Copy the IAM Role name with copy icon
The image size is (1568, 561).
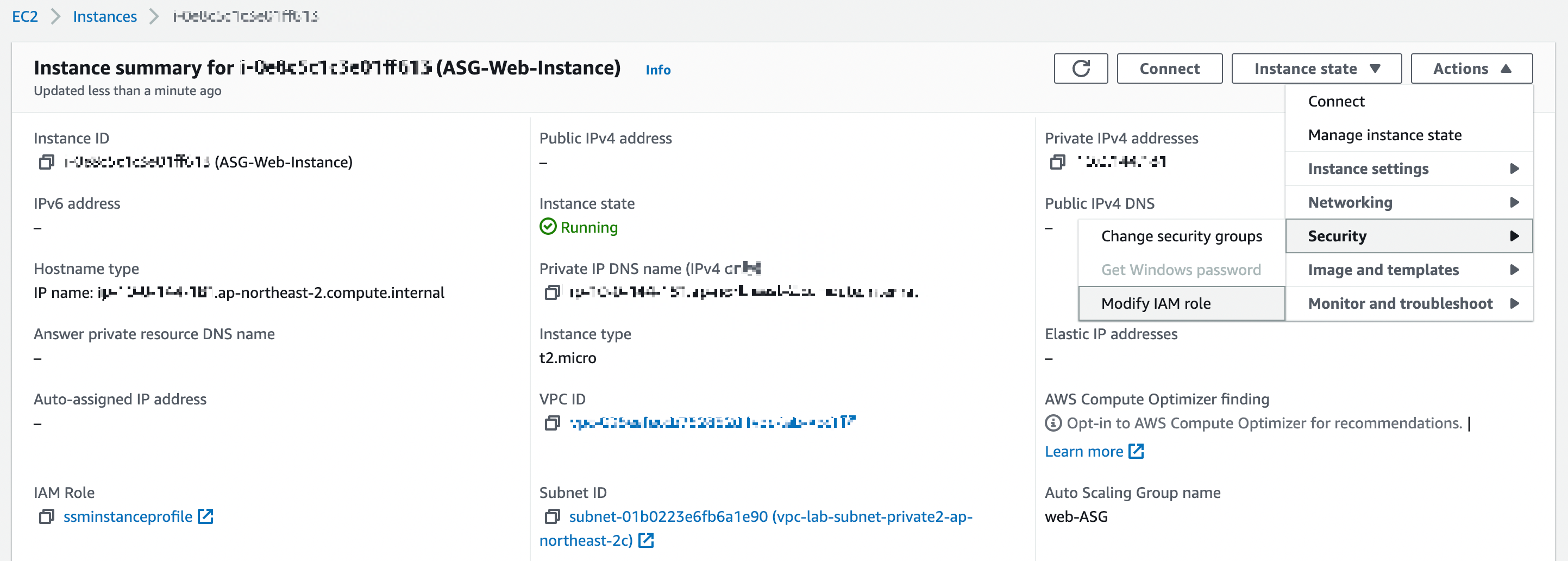click(46, 516)
